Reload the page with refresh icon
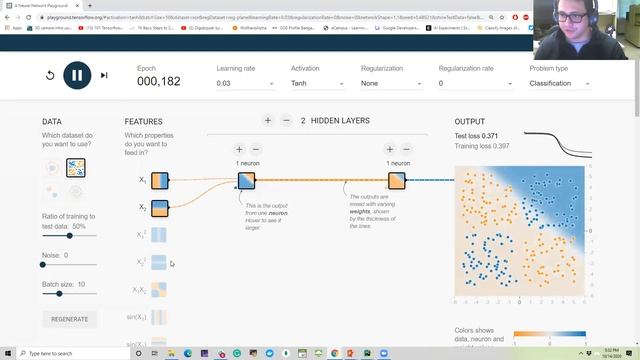This screenshot has width=640, height=360. pos(28,17)
